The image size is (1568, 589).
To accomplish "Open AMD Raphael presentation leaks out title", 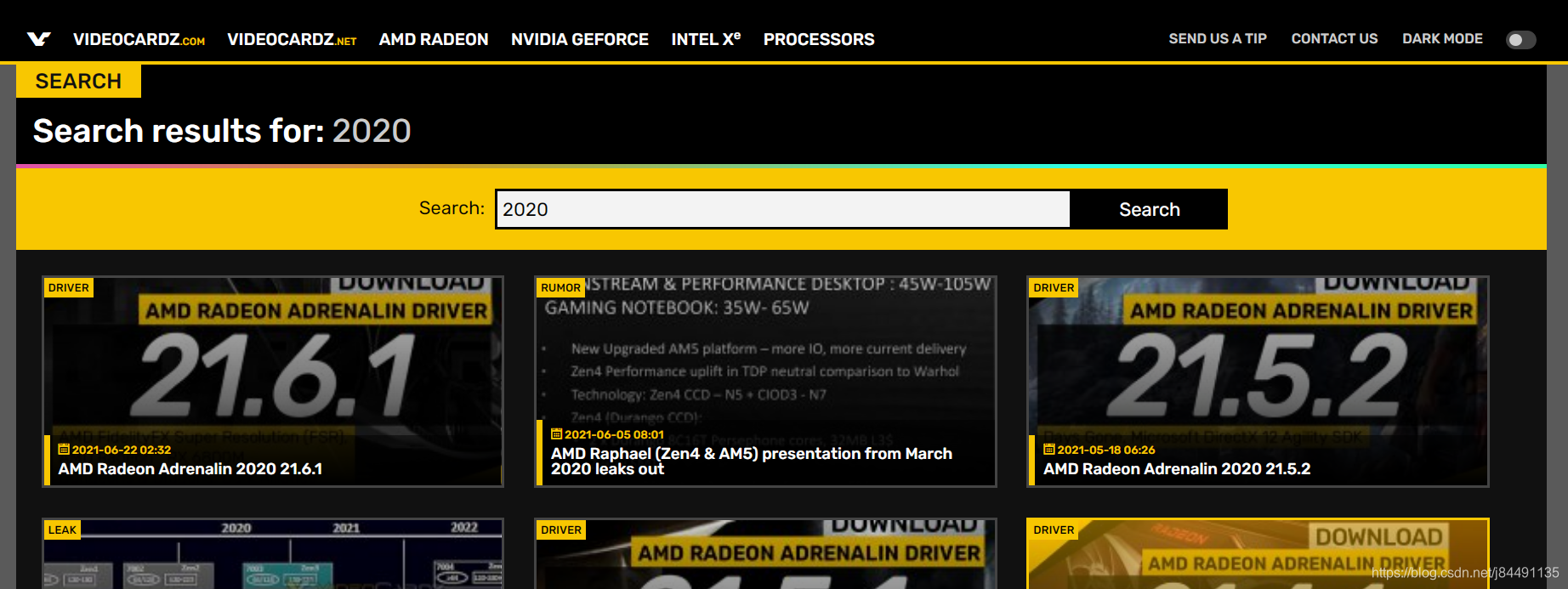I will (752, 461).
